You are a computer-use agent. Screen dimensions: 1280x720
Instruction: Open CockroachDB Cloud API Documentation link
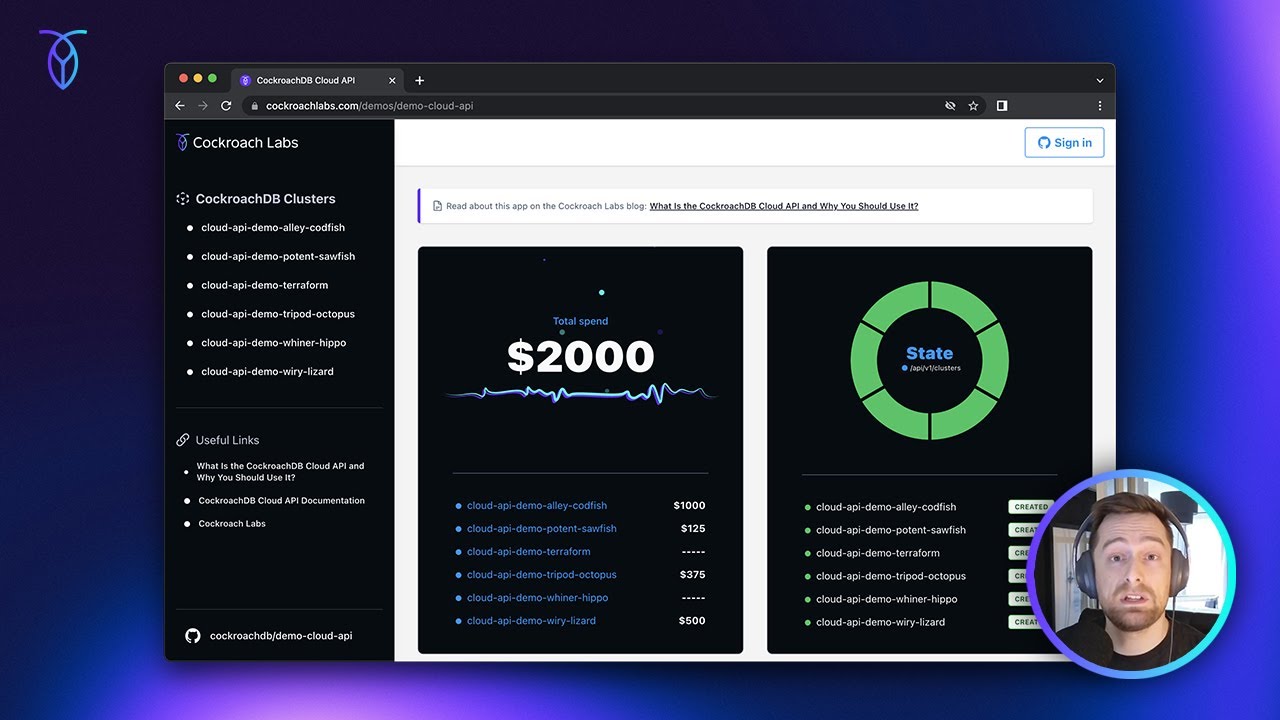point(282,501)
